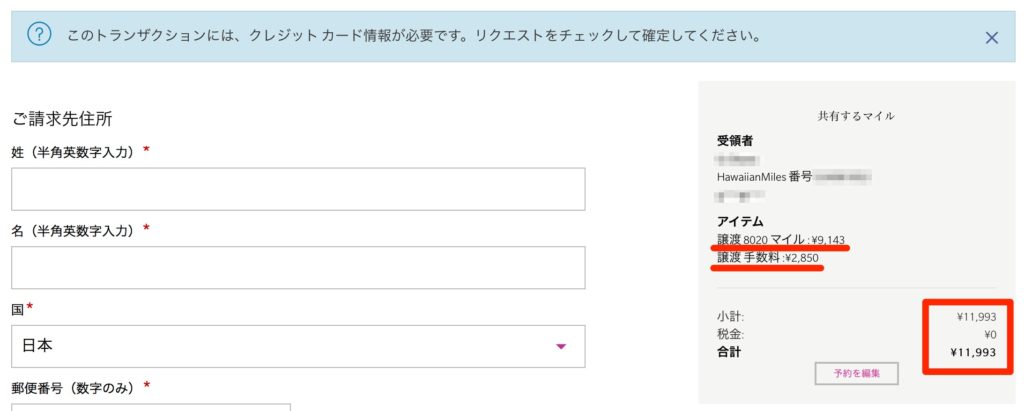Click the 小計 subtotal amount ¥11,993
Screen dimensions: 1024x411
point(976,317)
